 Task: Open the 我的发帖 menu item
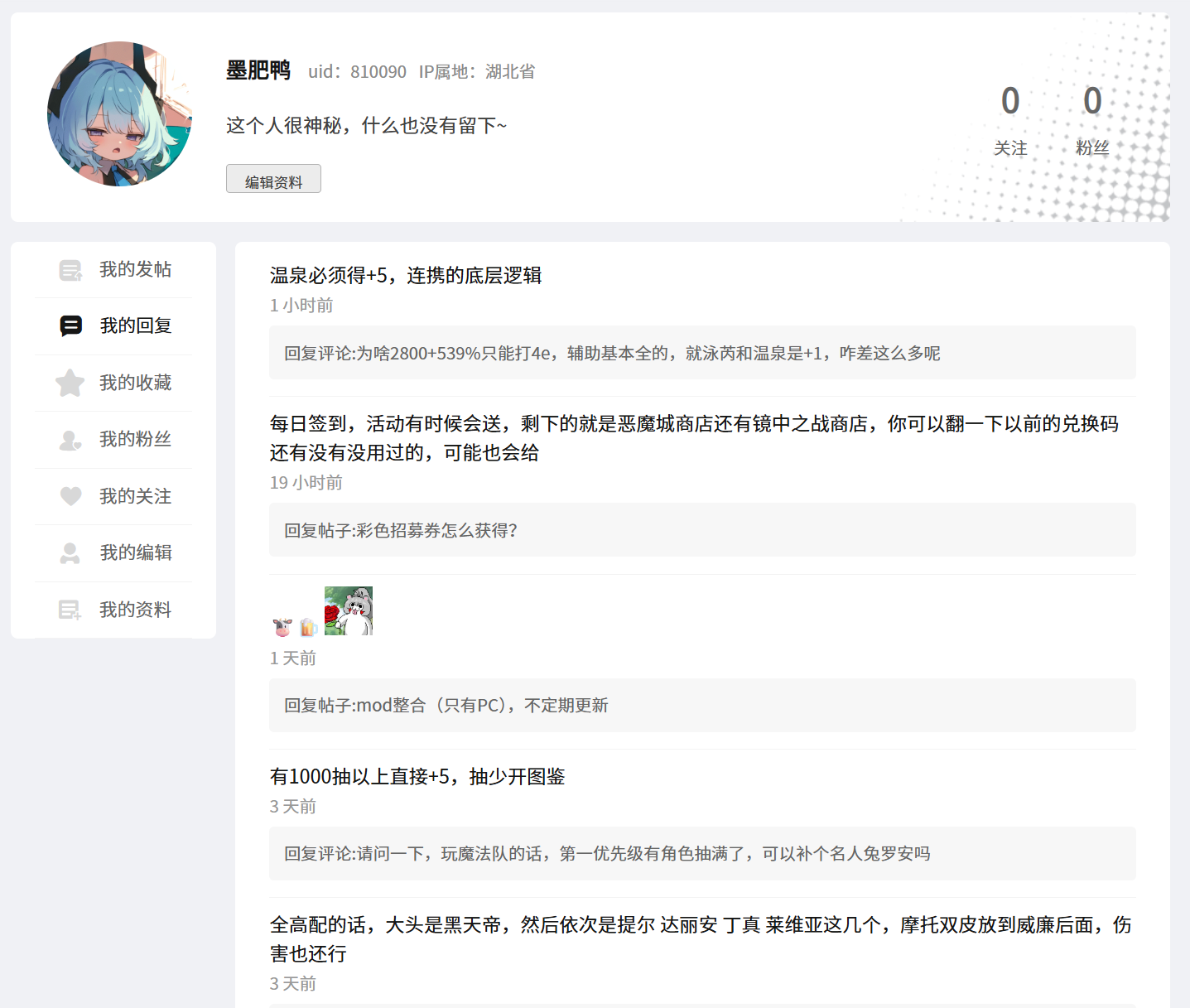[135, 270]
